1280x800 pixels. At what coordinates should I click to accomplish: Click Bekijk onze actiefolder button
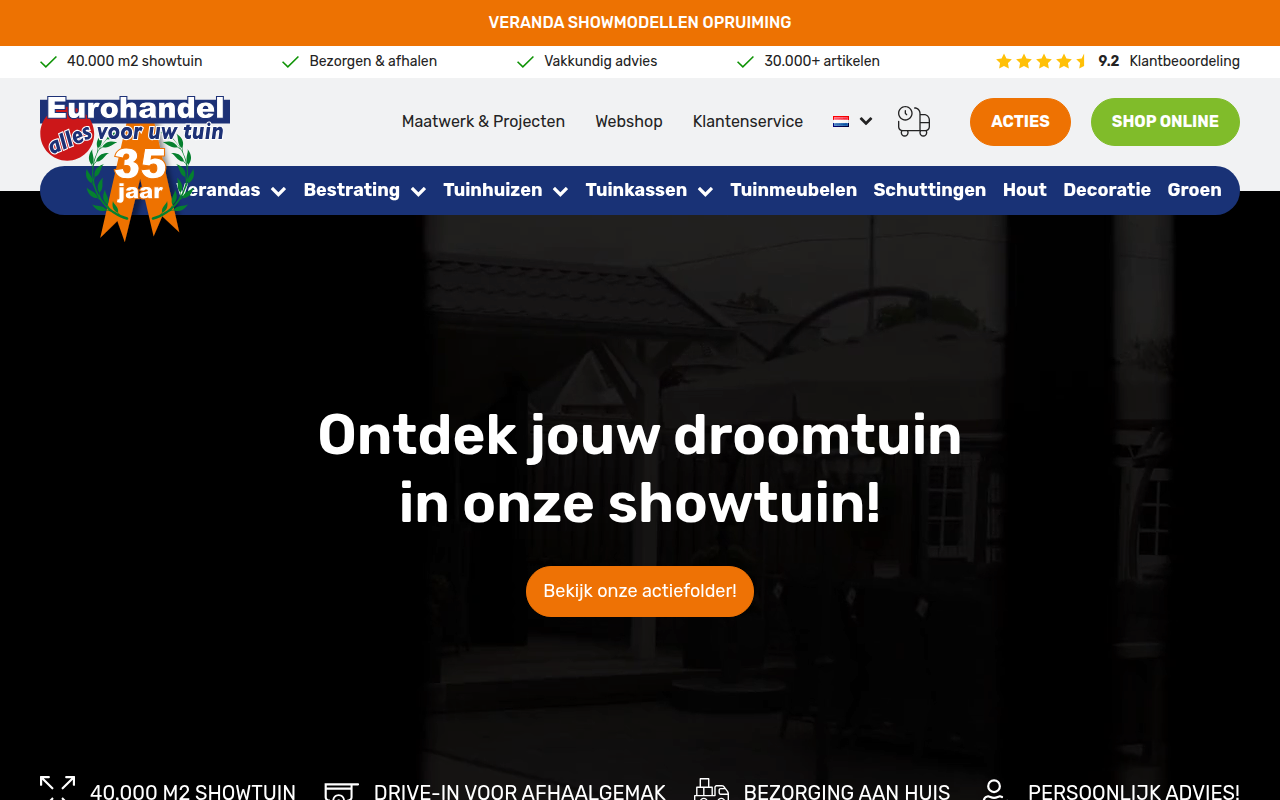[x=640, y=591]
